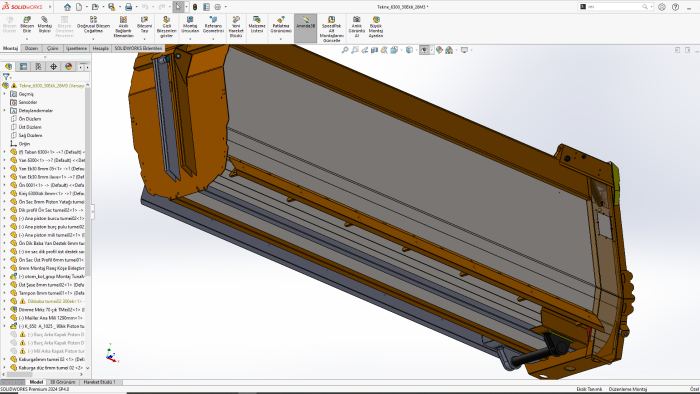
Task: Print the document using the printer icon
Action: (129, 7)
